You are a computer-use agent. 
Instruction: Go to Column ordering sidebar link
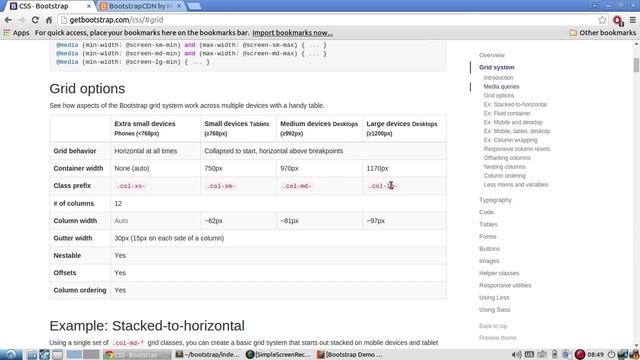point(504,176)
